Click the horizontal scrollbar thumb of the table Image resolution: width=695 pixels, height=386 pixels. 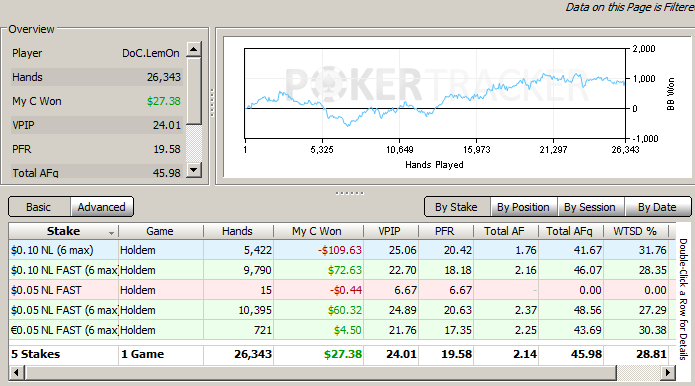tap(321, 373)
